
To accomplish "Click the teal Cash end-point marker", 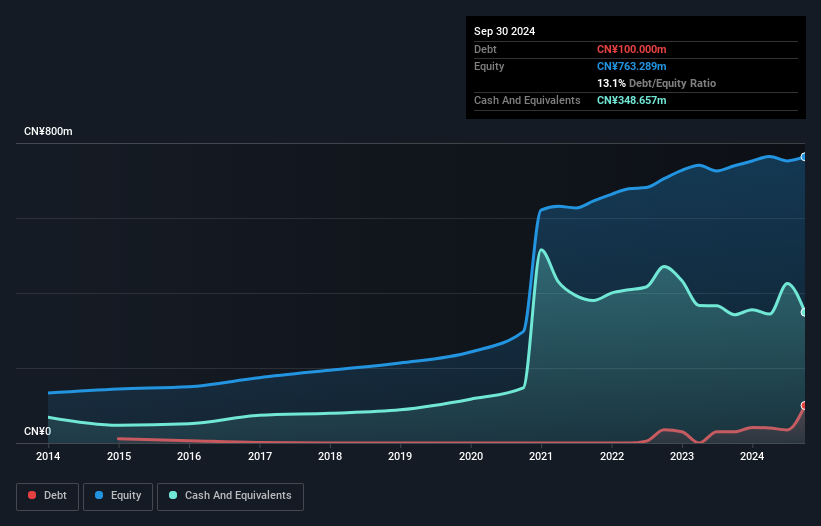I will coord(804,312).
